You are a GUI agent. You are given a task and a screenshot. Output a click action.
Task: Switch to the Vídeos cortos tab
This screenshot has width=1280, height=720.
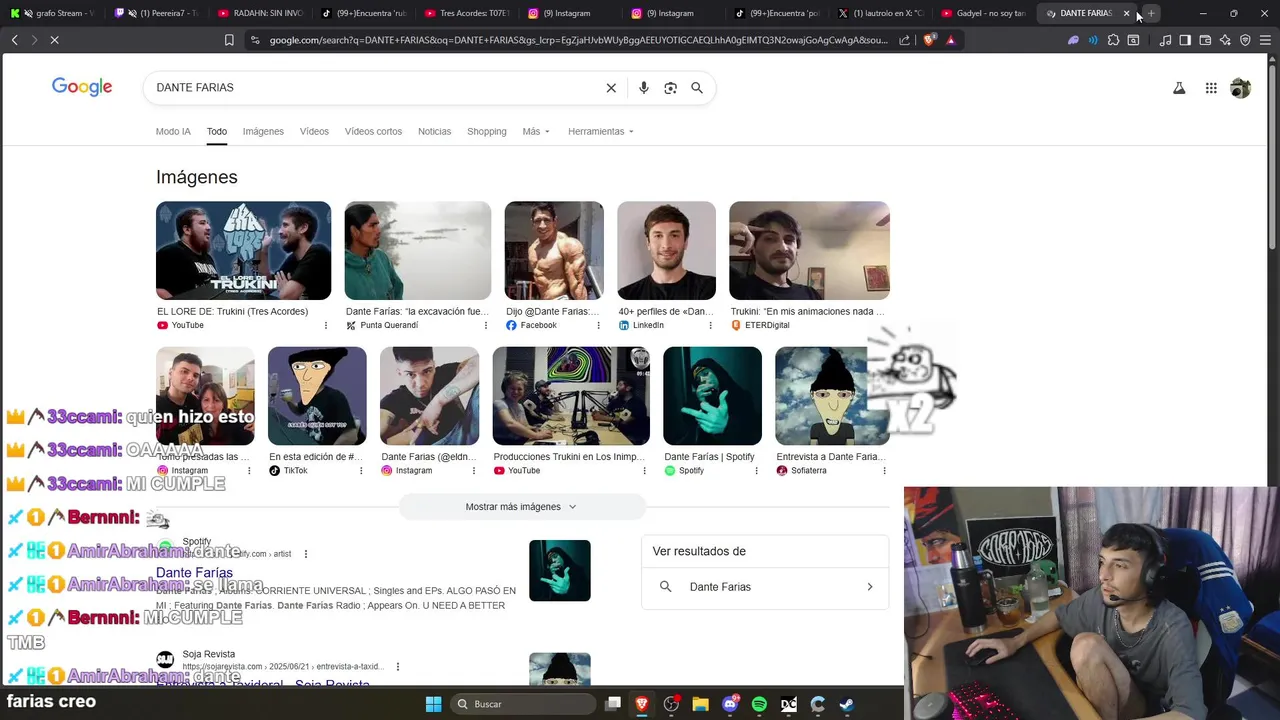[373, 131]
